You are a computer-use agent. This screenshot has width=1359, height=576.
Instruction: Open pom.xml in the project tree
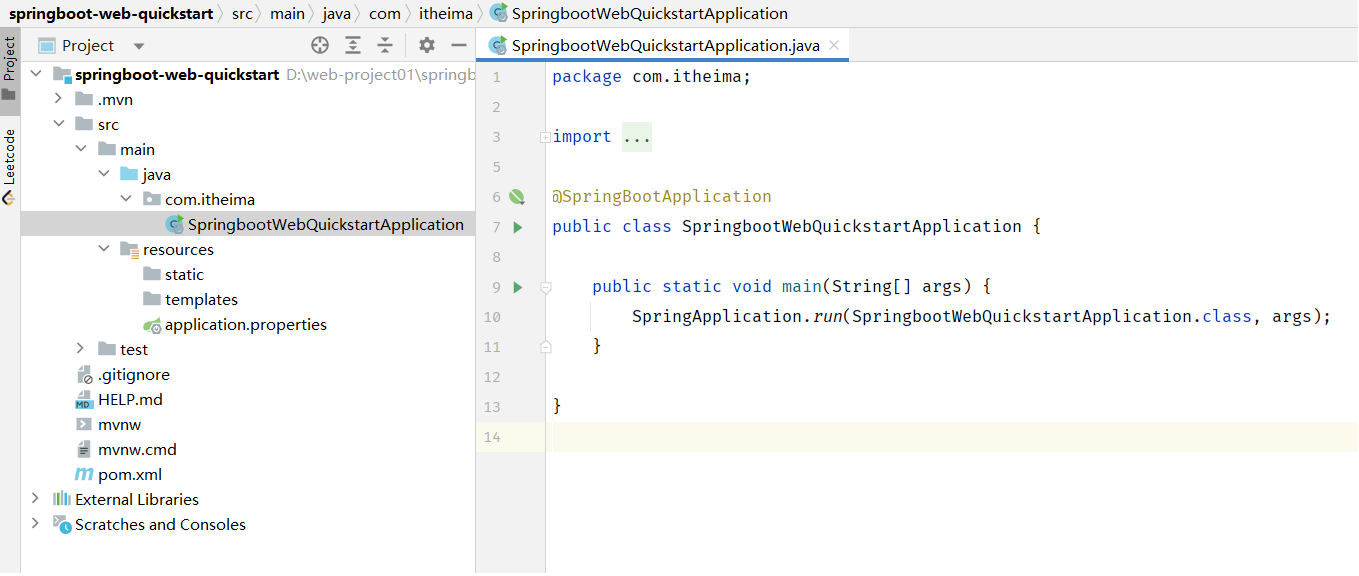coord(129,475)
